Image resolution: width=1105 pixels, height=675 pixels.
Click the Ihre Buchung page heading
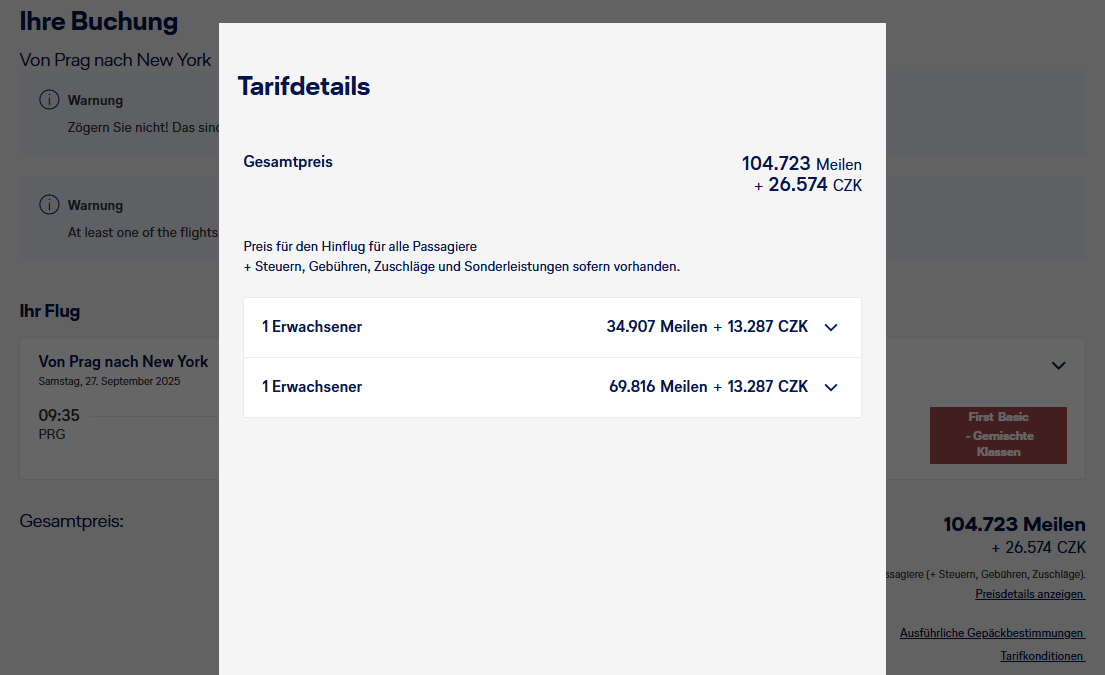[99, 21]
